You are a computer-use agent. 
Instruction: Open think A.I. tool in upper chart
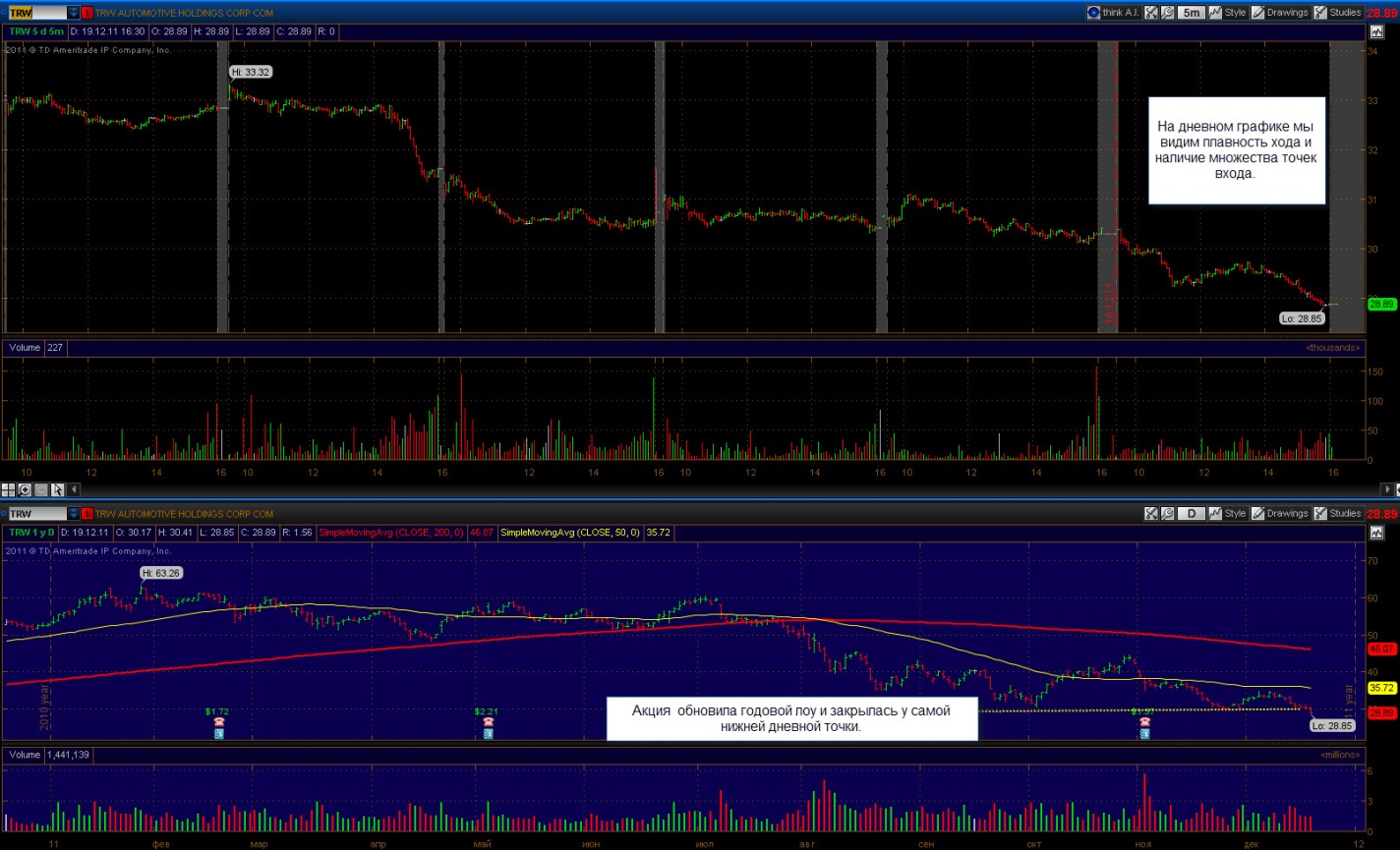pyautogui.click(x=1113, y=13)
